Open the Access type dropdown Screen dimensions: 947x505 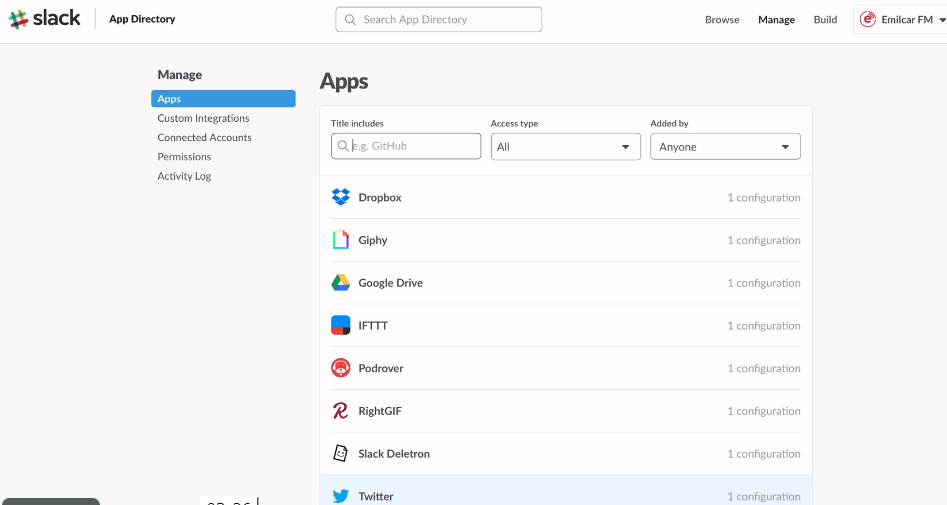coord(565,147)
